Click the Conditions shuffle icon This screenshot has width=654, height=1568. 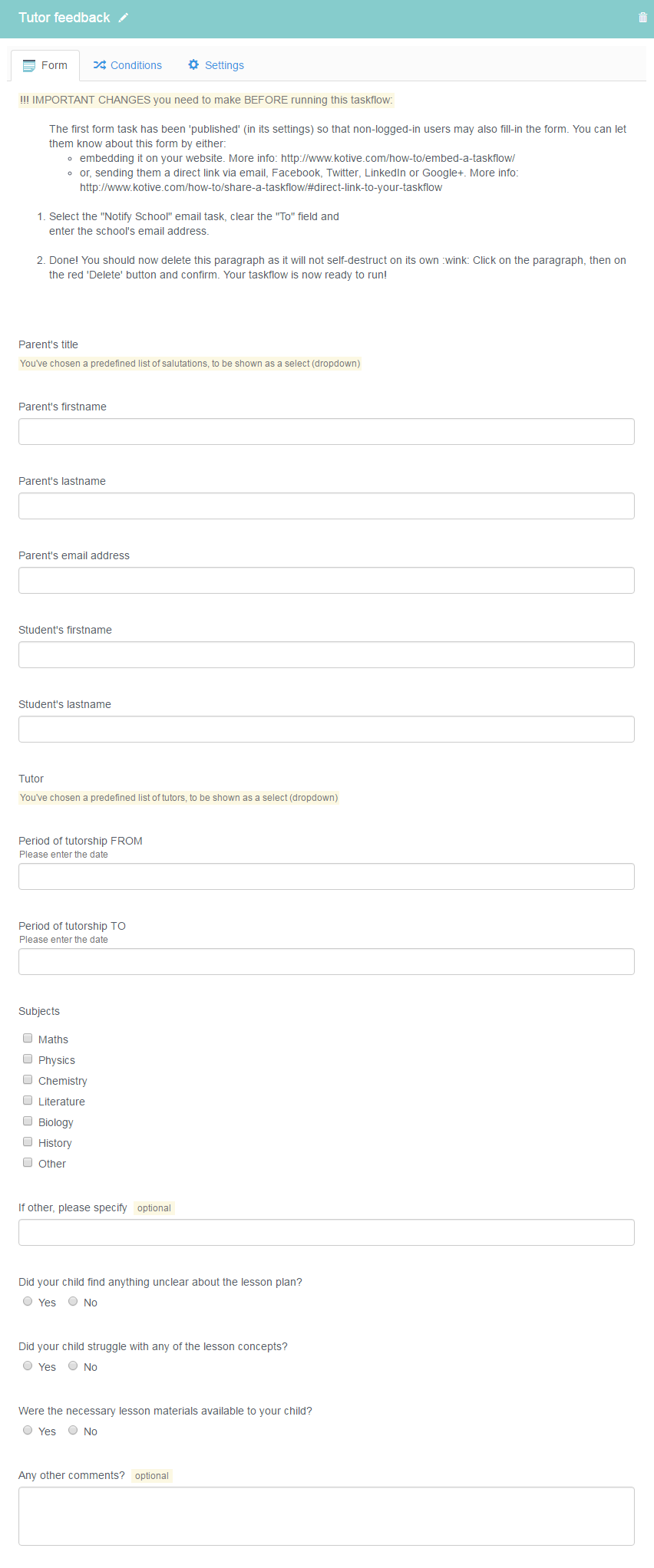(x=99, y=65)
